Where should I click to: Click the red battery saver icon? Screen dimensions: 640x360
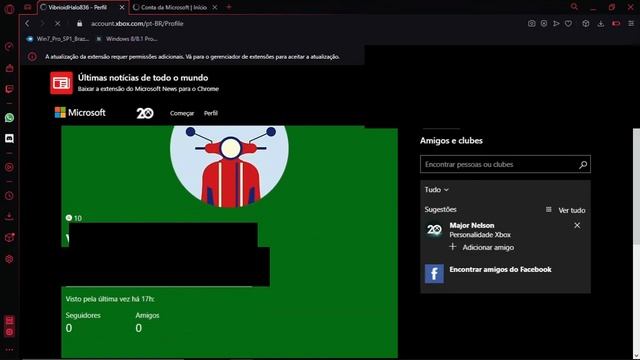pyautogui.click(x=616, y=24)
